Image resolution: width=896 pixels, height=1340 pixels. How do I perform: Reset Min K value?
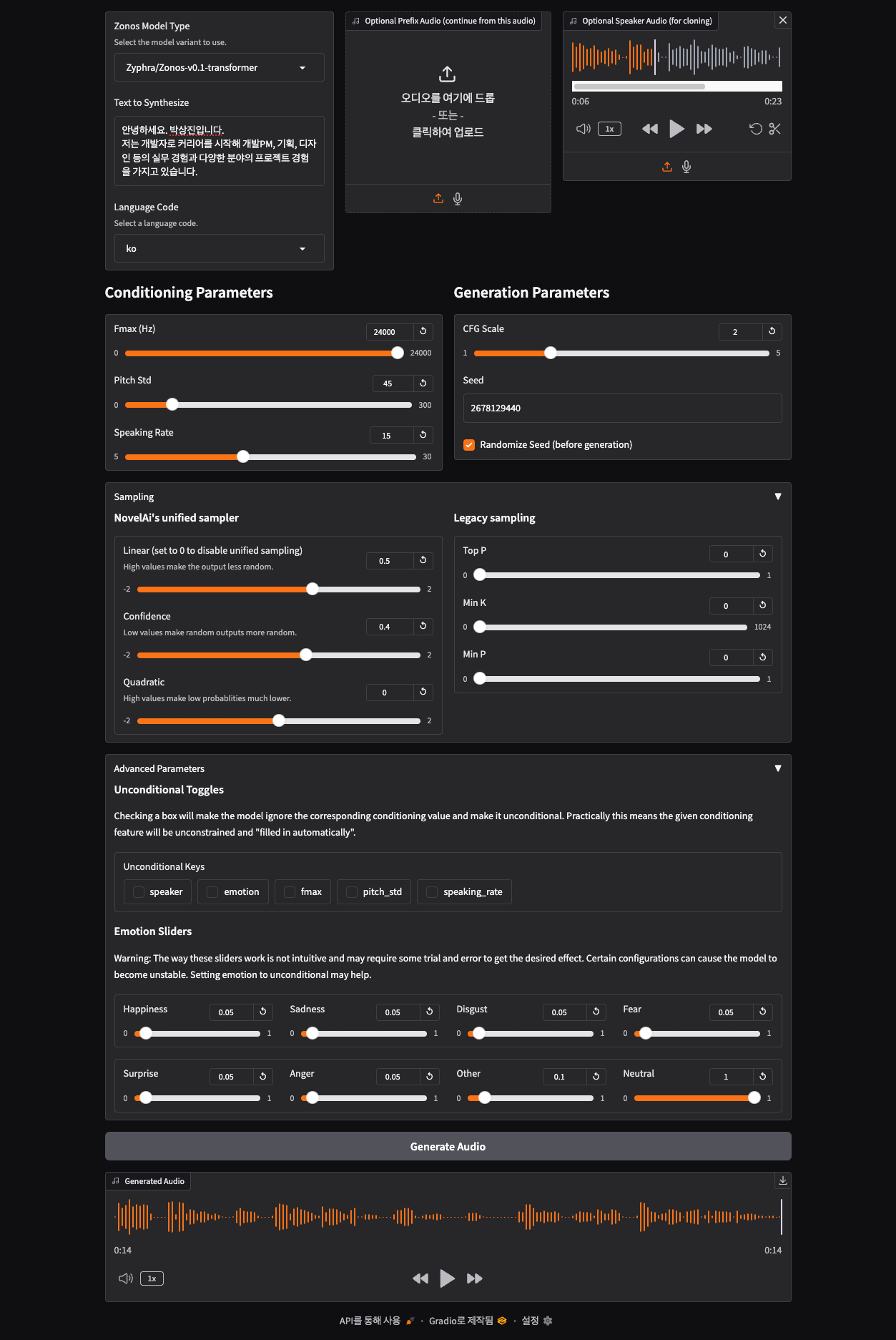pos(763,605)
